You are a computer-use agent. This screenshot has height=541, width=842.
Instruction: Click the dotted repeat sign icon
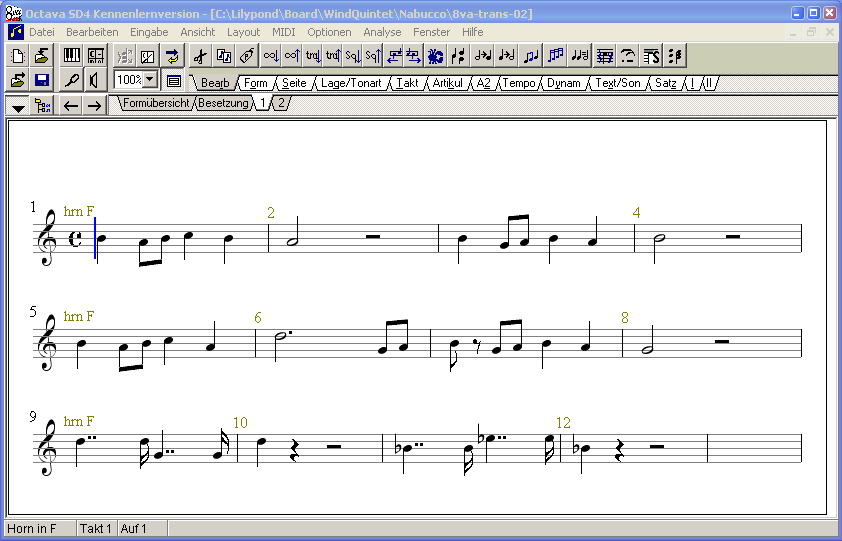pos(675,56)
